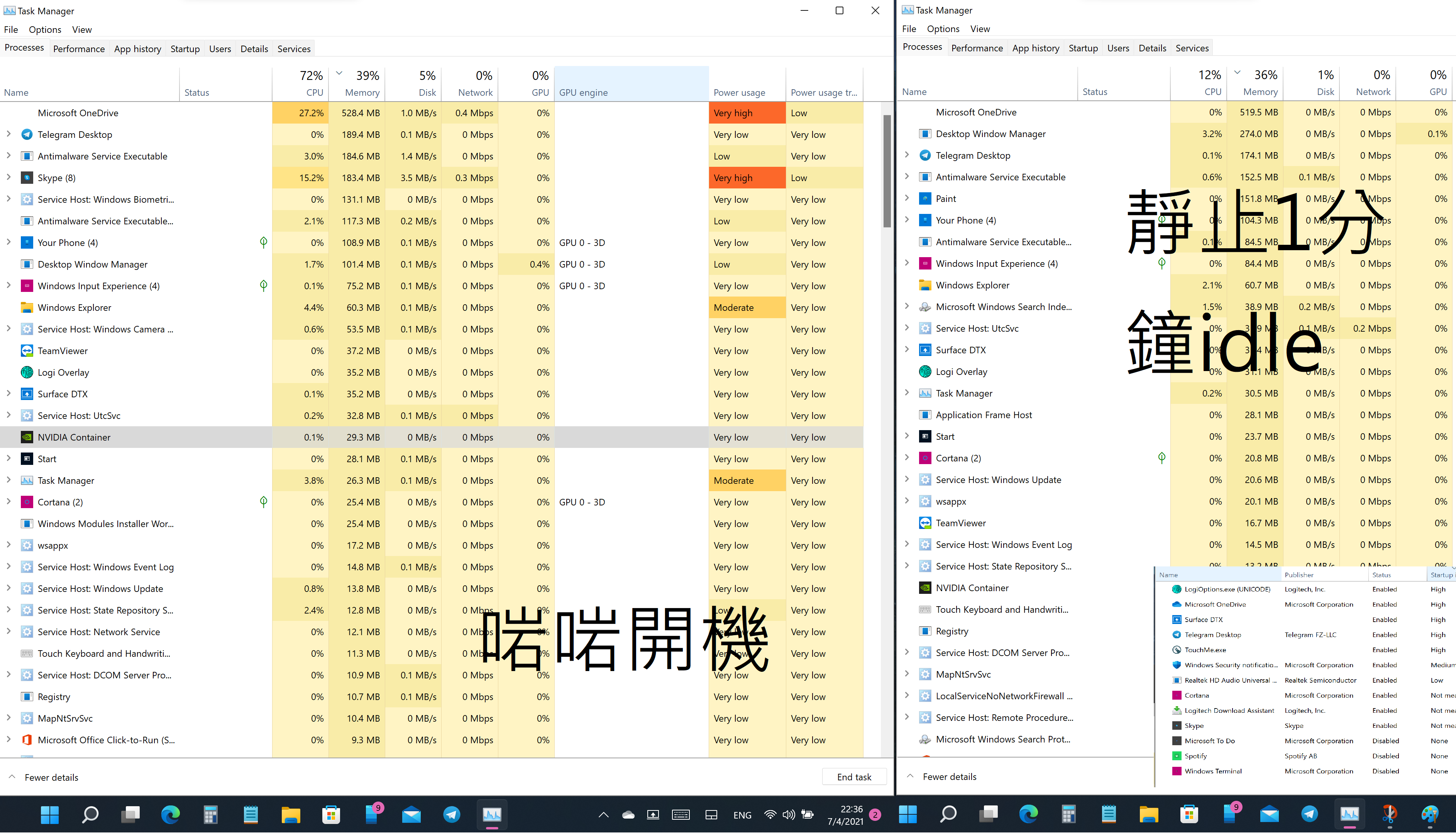Click the TeamViewer process icon
Image resolution: width=1456 pixels, height=834 pixels.
click(x=27, y=351)
